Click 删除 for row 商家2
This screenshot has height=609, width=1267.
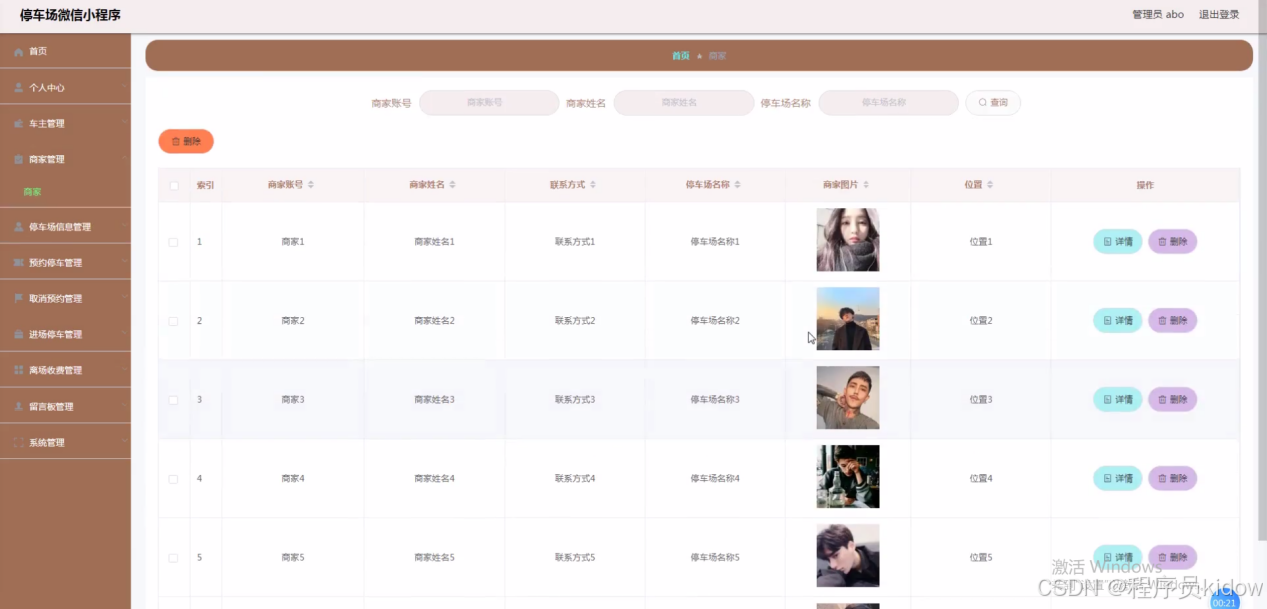pyautogui.click(x=1173, y=321)
